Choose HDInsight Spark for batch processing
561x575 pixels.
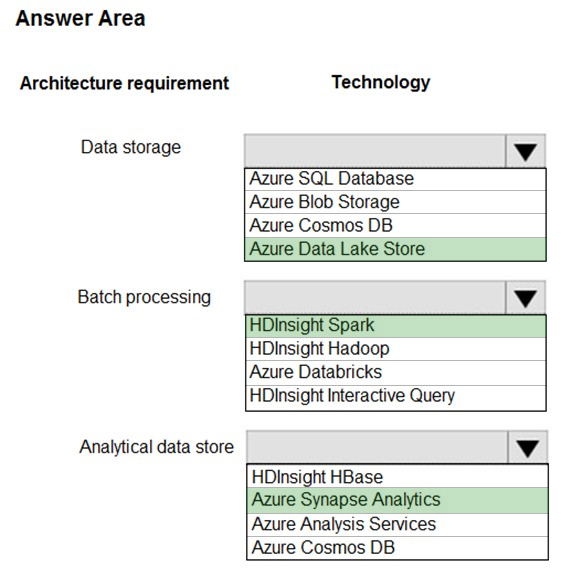396,326
